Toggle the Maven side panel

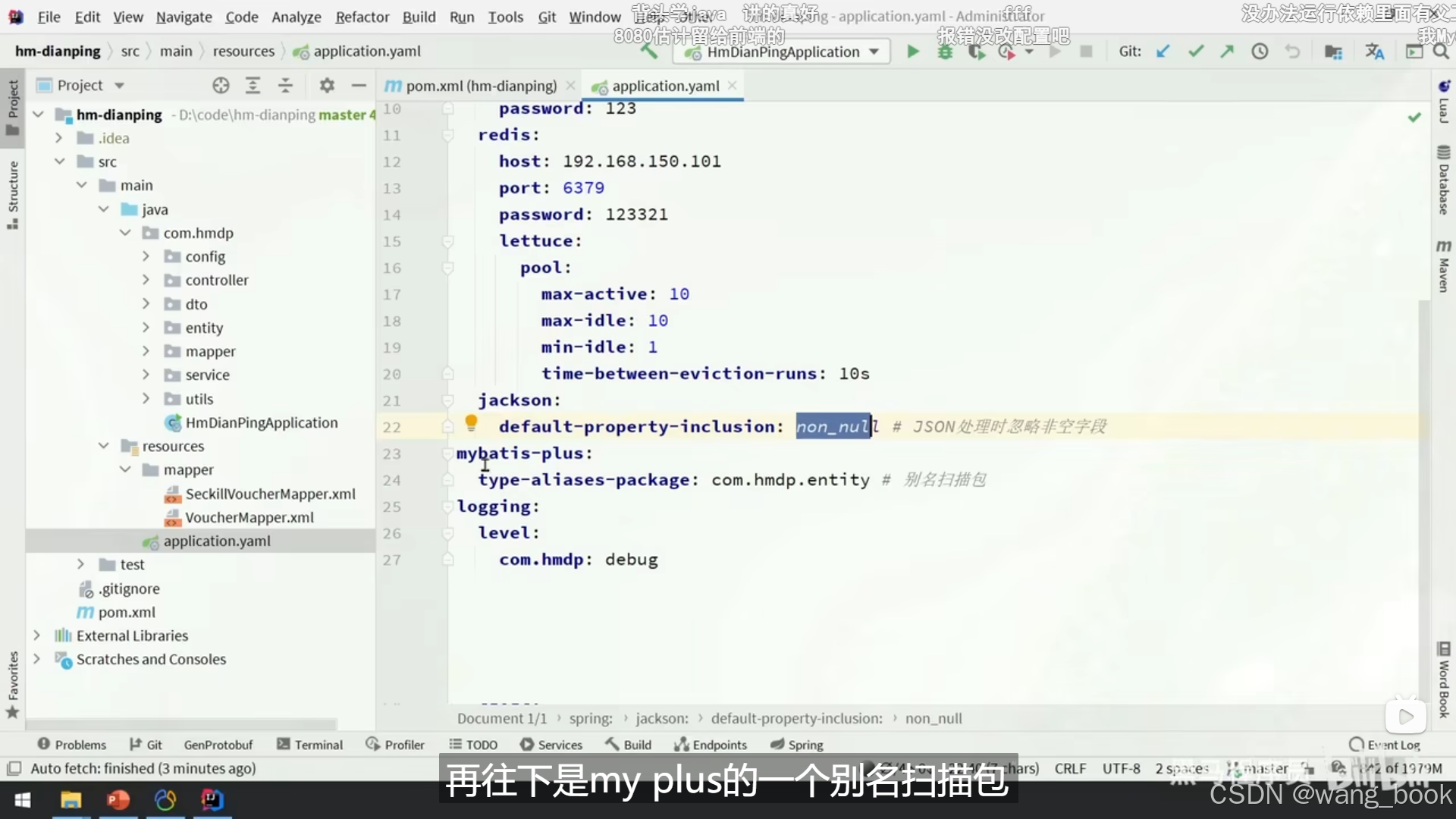[x=1443, y=265]
